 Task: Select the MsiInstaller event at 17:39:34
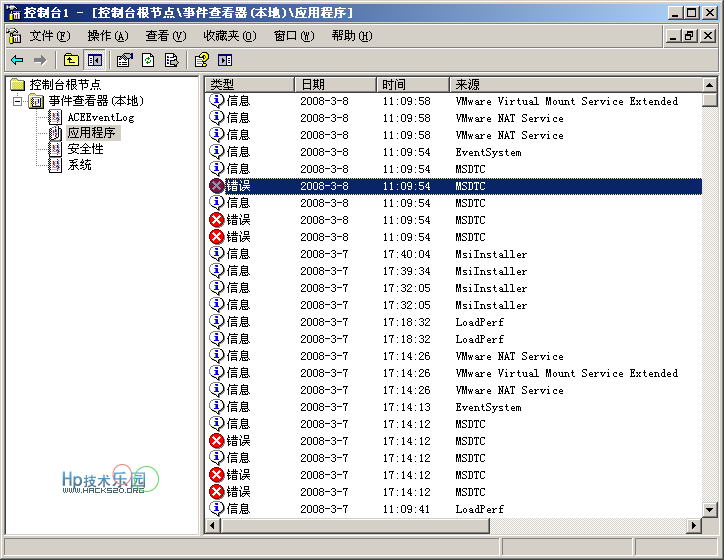point(453,271)
